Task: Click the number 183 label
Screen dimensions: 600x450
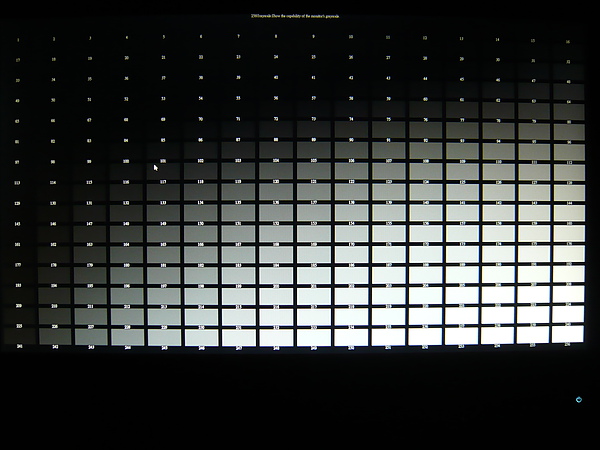Action: tap(238, 265)
